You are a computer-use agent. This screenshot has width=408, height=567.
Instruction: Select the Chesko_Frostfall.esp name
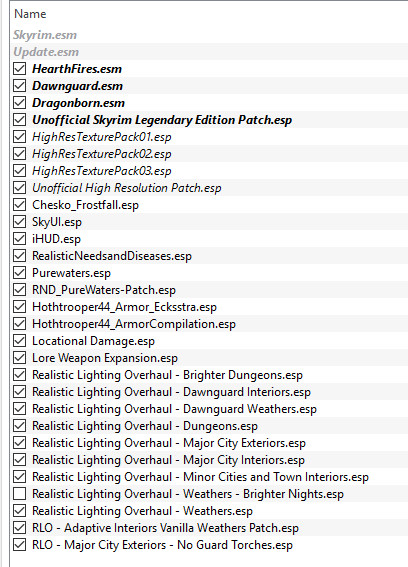coord(85,205)
